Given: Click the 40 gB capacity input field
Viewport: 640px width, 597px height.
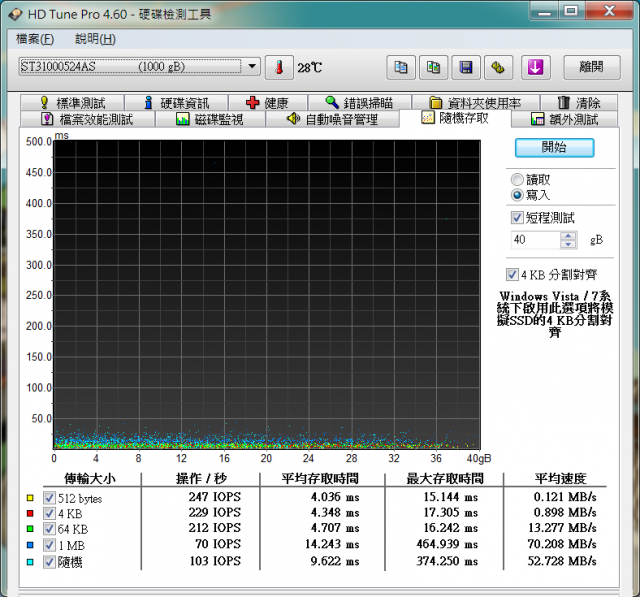Looking at the screenshot, I should [x=535, y=240].
